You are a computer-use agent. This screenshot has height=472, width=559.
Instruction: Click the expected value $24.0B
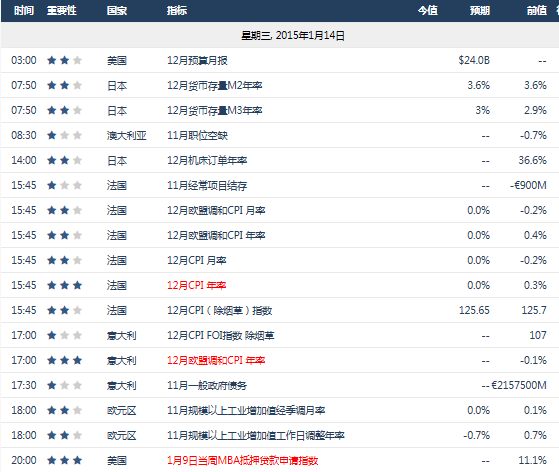click(x=474, y=60)
